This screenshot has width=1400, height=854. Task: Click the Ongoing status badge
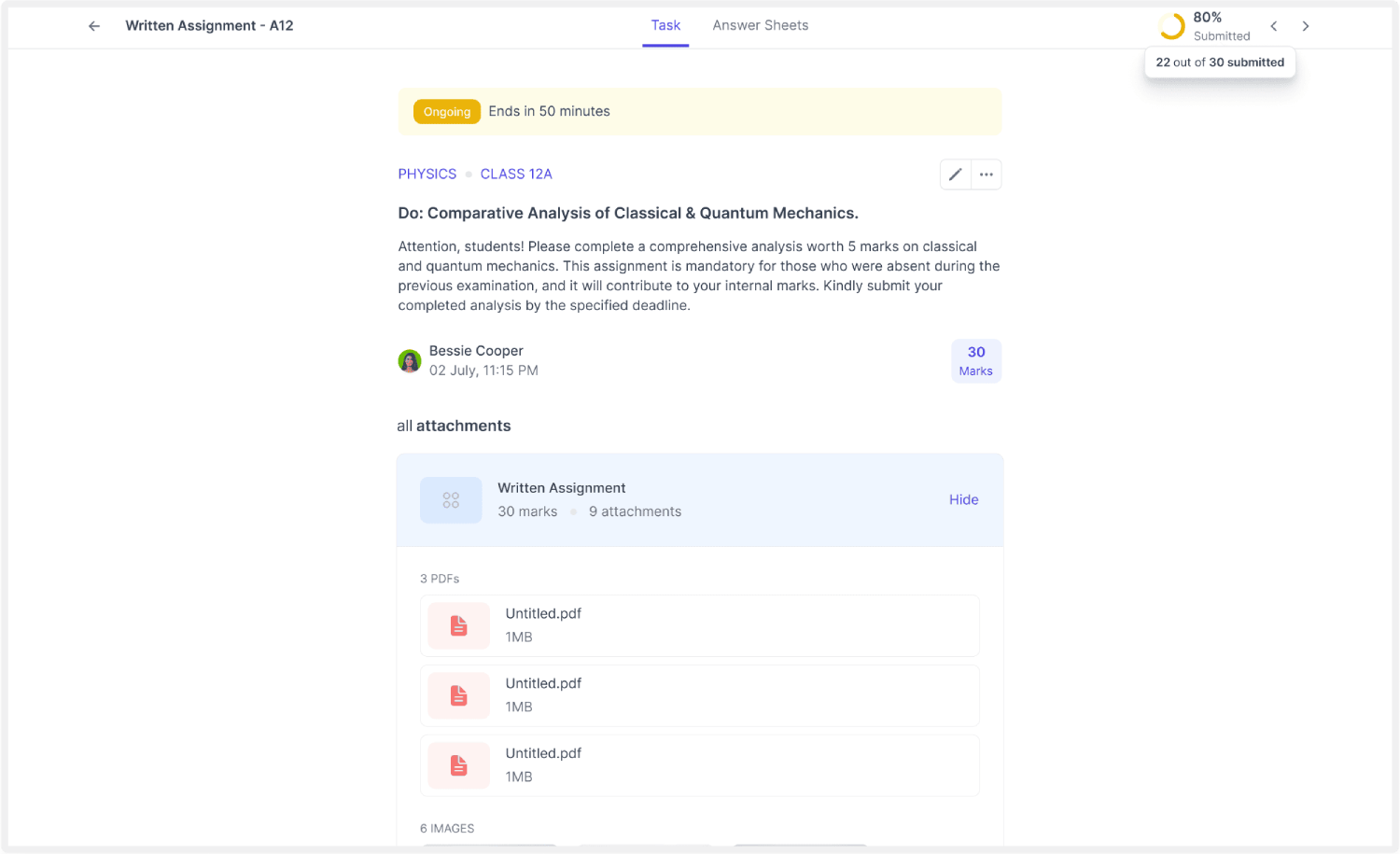pos(447,112)
